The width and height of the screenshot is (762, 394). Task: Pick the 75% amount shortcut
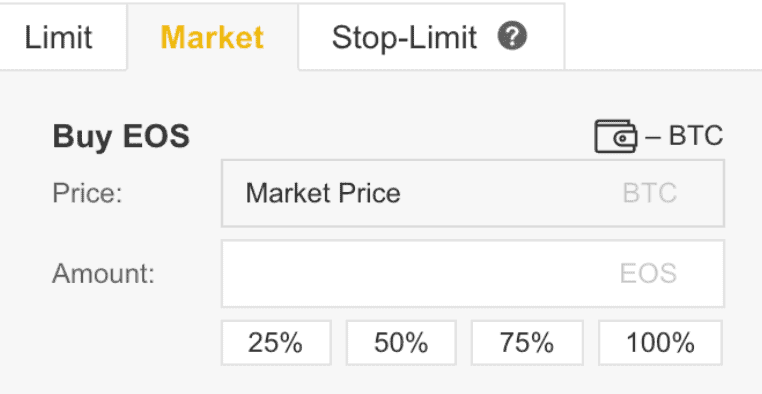pos(527,343)
